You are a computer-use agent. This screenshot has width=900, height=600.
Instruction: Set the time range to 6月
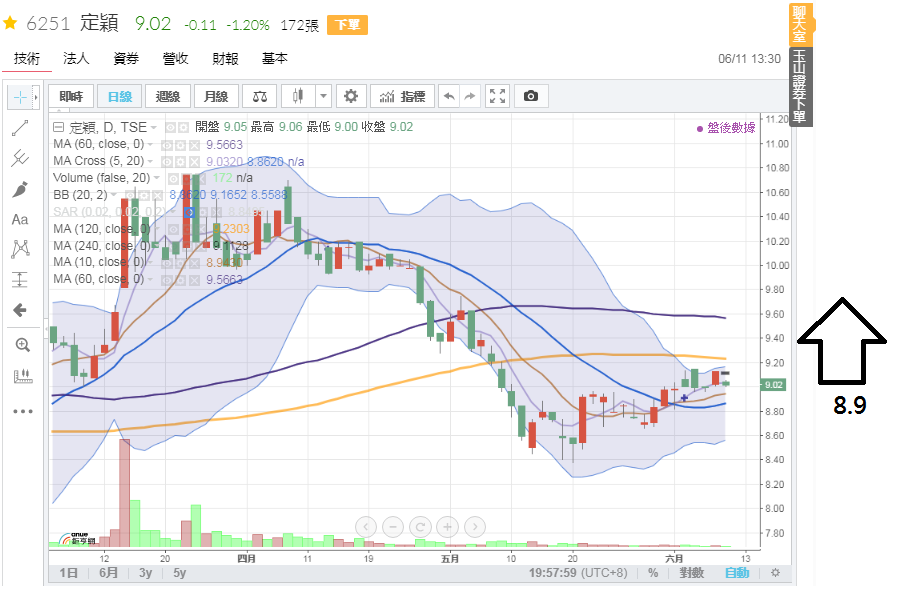coord(108,572)
